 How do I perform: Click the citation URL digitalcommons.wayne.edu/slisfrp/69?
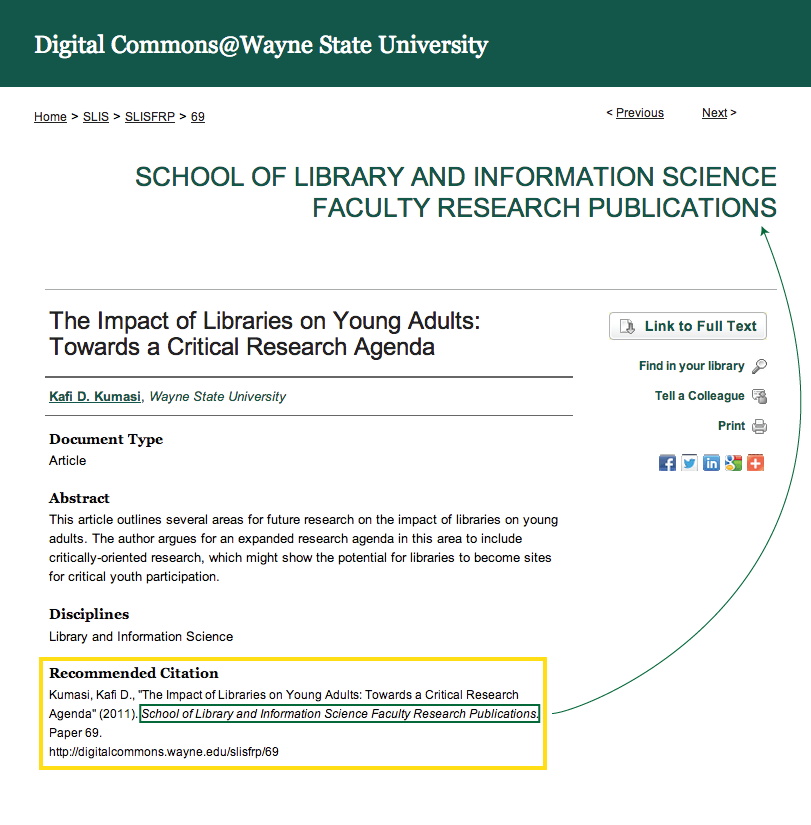tap(164, 751)
